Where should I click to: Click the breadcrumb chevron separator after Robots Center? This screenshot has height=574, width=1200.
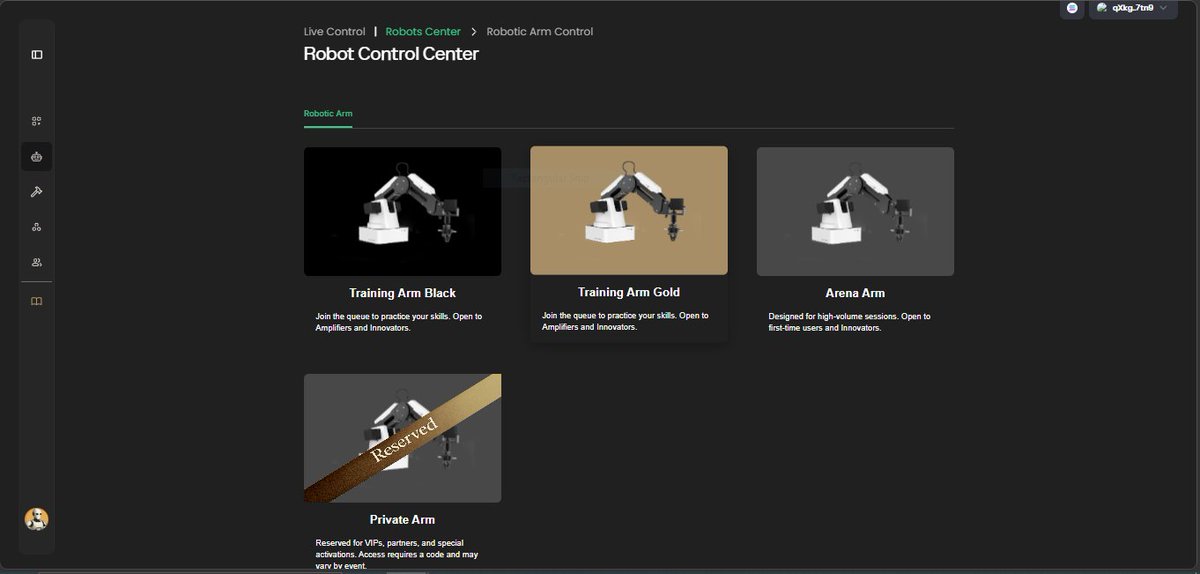(x=474, y=32)
